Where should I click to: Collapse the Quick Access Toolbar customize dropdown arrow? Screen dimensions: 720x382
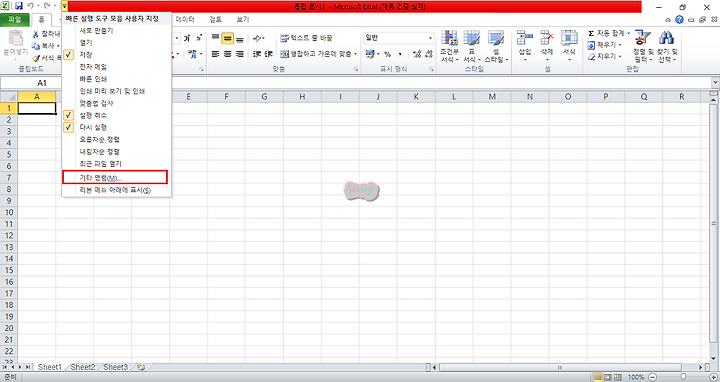click(x=64, y=6)
